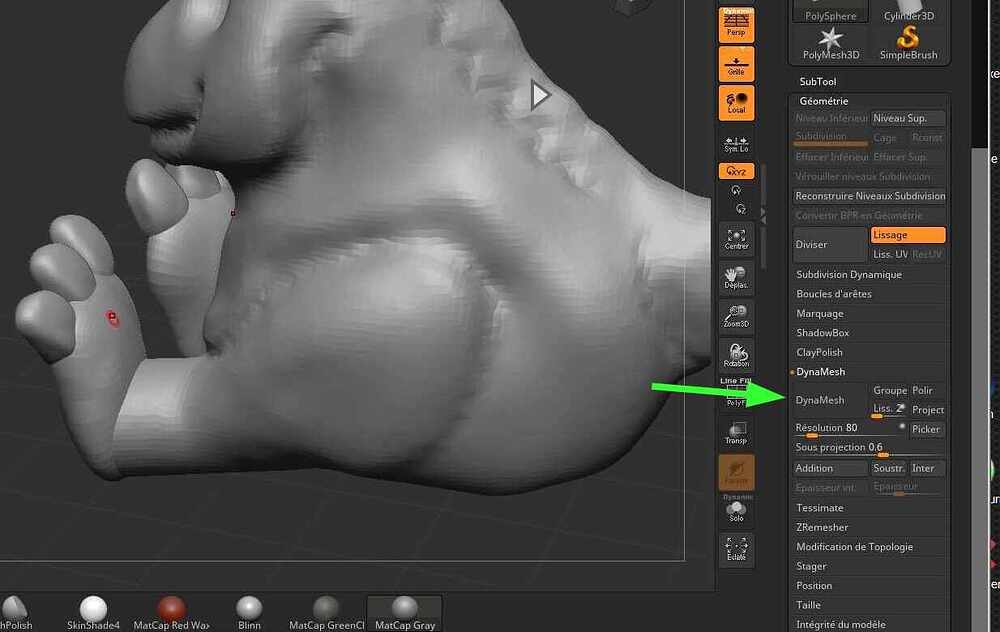Select the Cylinder3D tool
Viewport: 1000px width, 632px height.
point(908,11)
